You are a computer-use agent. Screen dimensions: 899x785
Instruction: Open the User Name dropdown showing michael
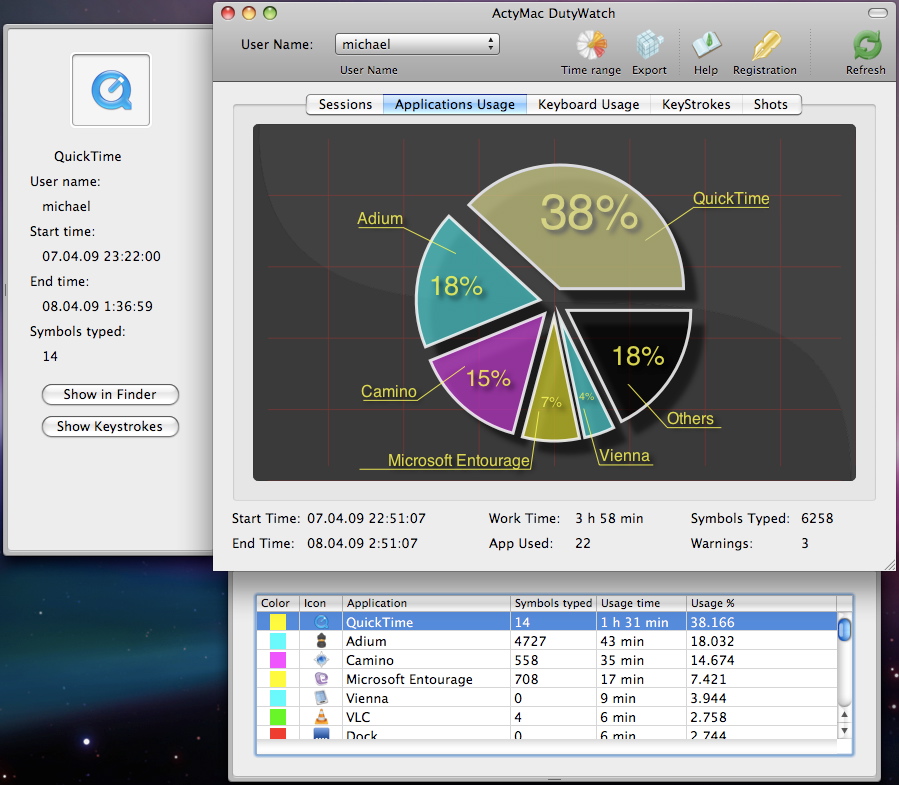[417, 44]
